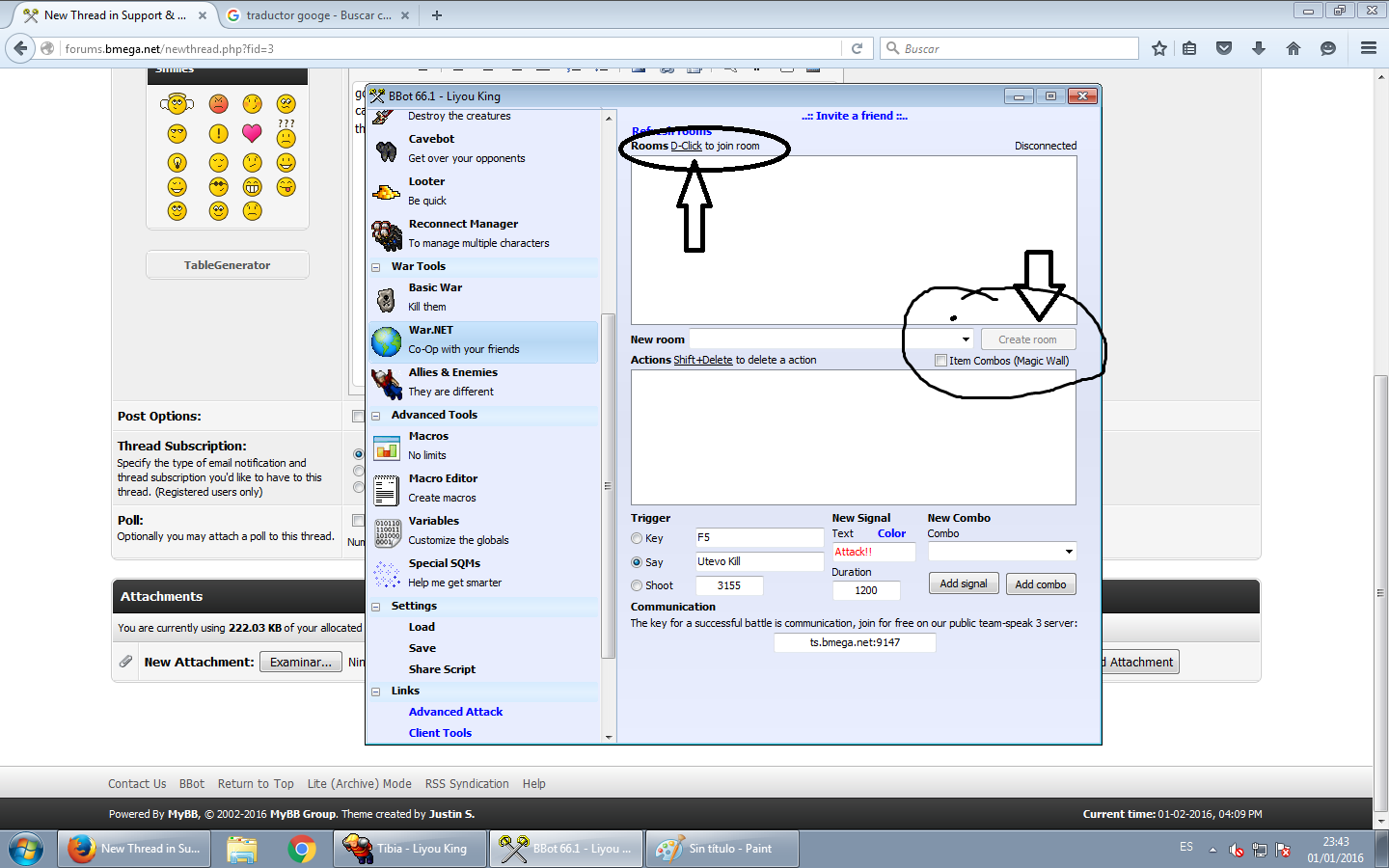The image size is (1389, 868).
Task: Open Google Chrome from the taskbar
Action: pyautogui.click(x=302, y=849)
